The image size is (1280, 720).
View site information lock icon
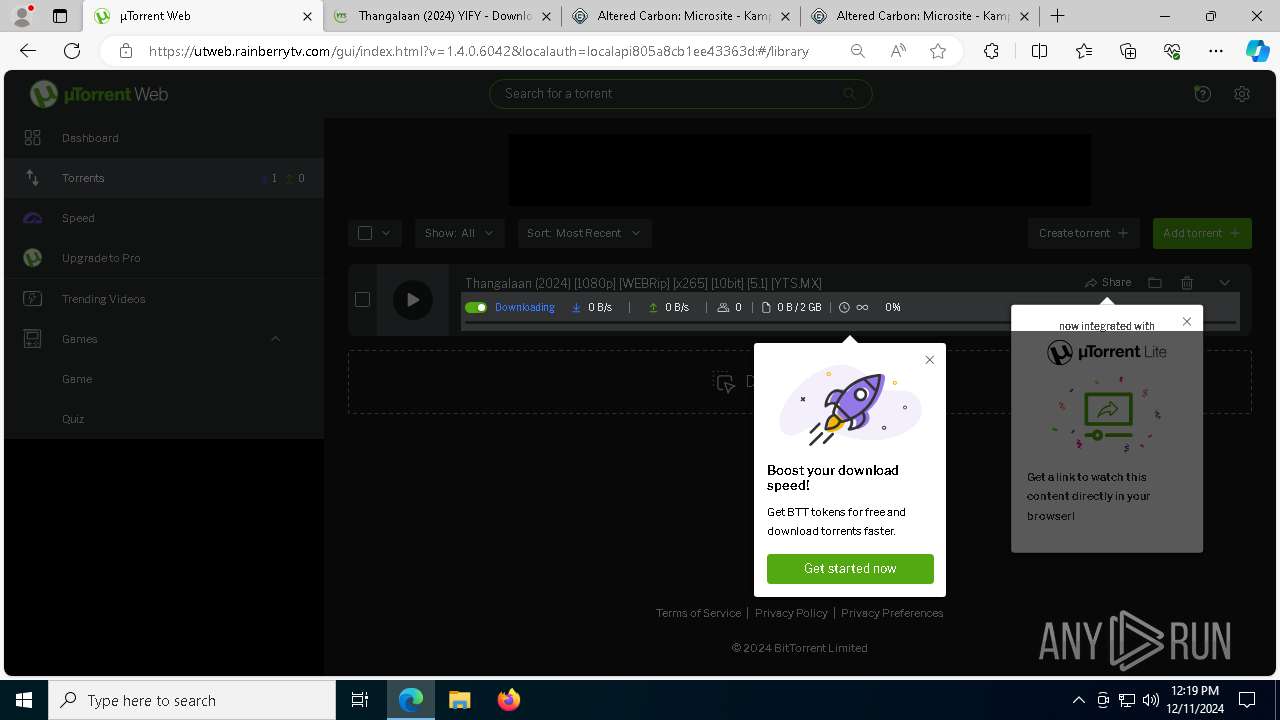click(125, 51)
